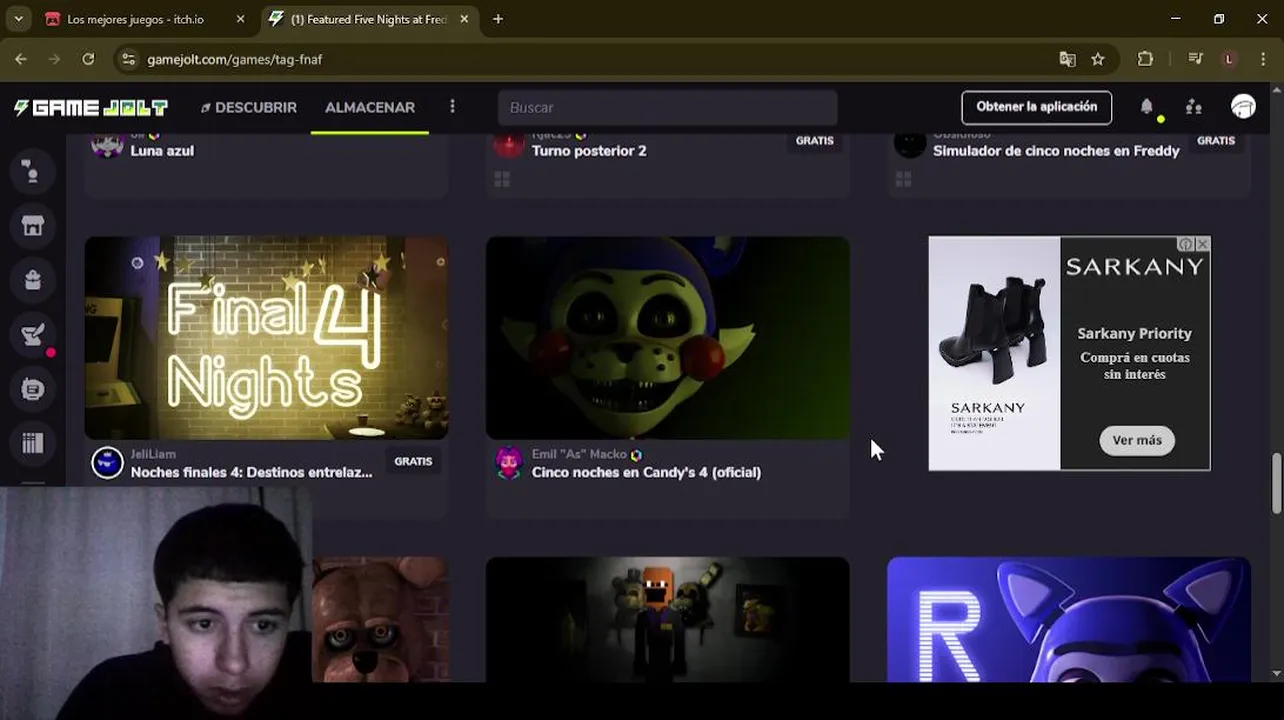Open the Chrome profile L avatar
This screenshot has width=1284, height=720.
(1229, 59)
